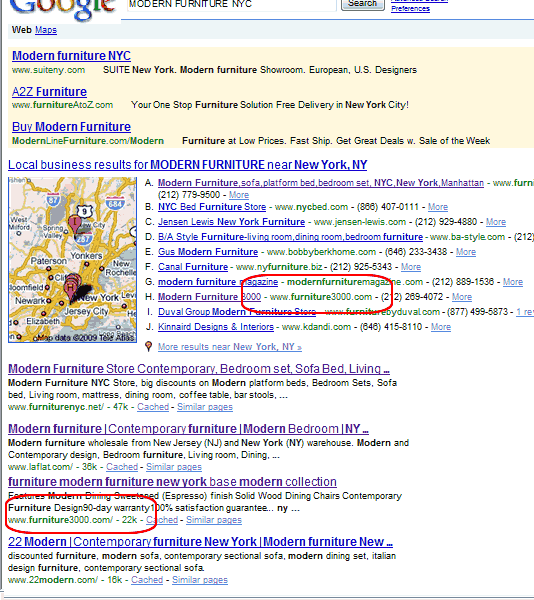Open the 'Buy Modern Furniture' sponsored link
Screen dimensions: 534x600
pyautogui.click(x=71, y=127)
